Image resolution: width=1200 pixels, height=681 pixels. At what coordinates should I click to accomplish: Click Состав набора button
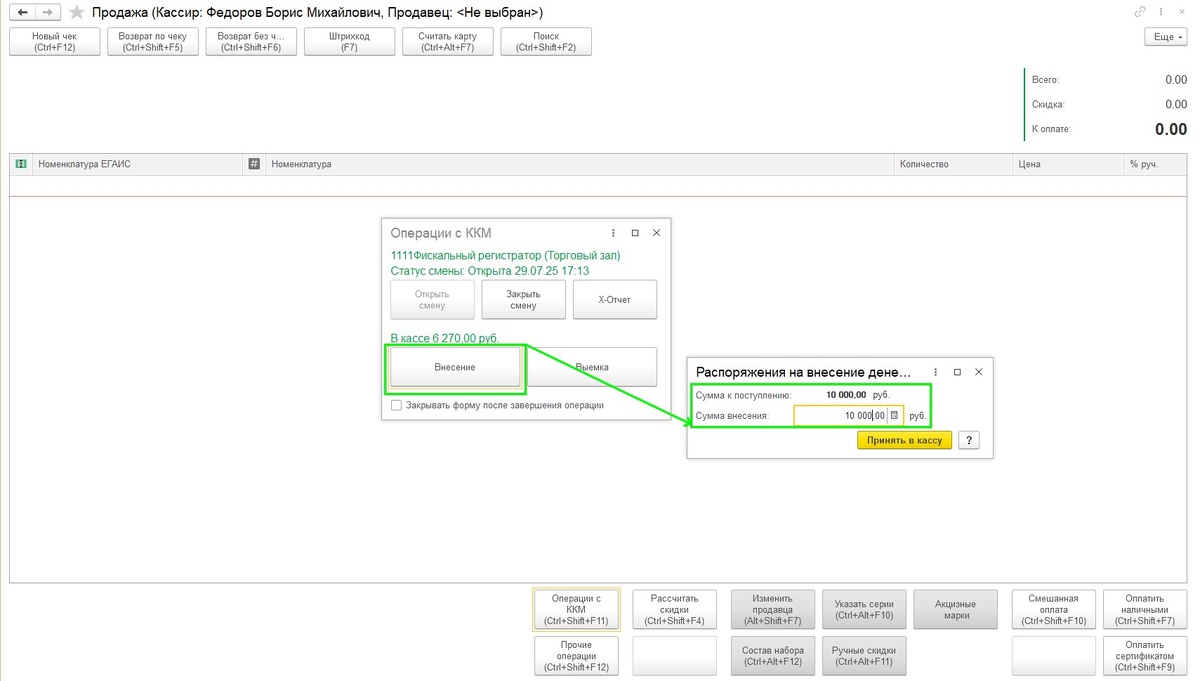773,656
